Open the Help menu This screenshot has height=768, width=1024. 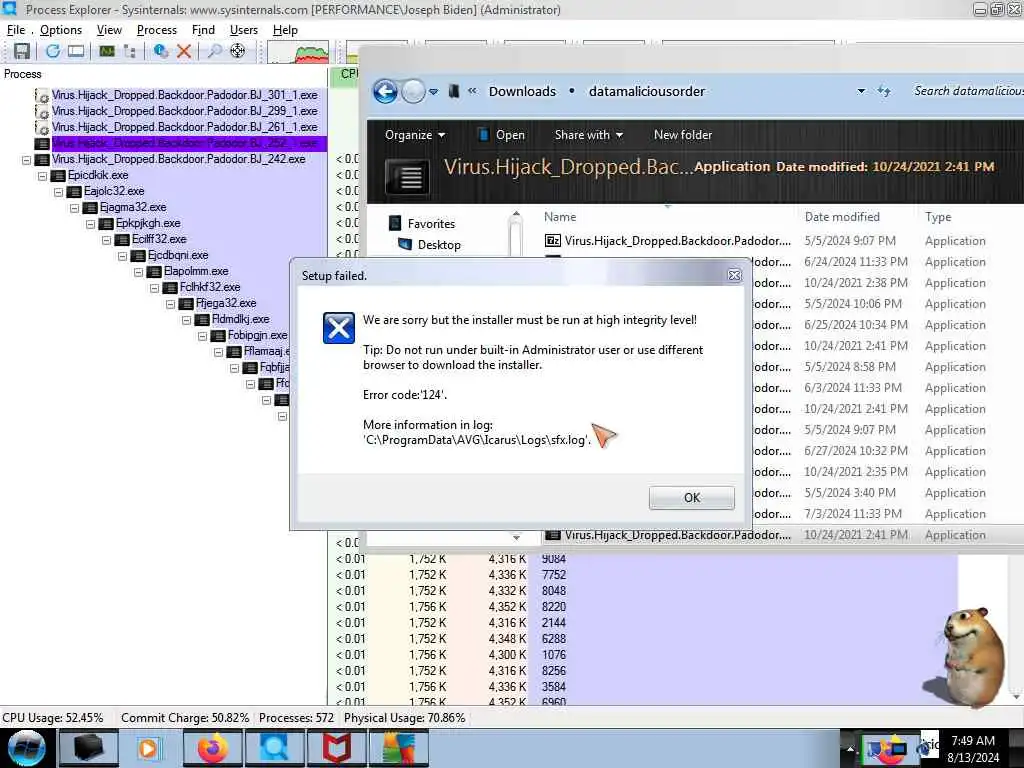tap(285, 30)
